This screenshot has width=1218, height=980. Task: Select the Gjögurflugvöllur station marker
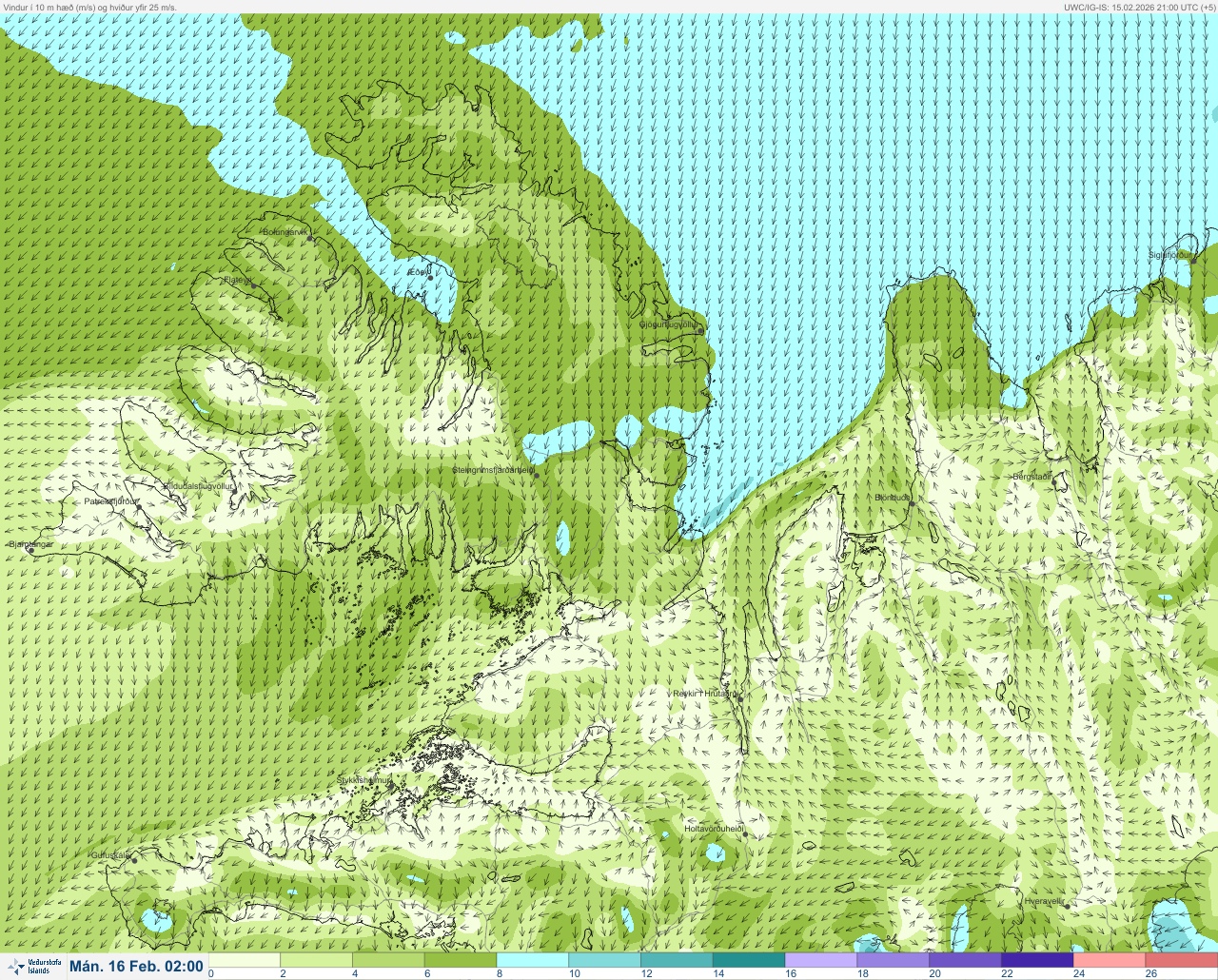[700, 331]
